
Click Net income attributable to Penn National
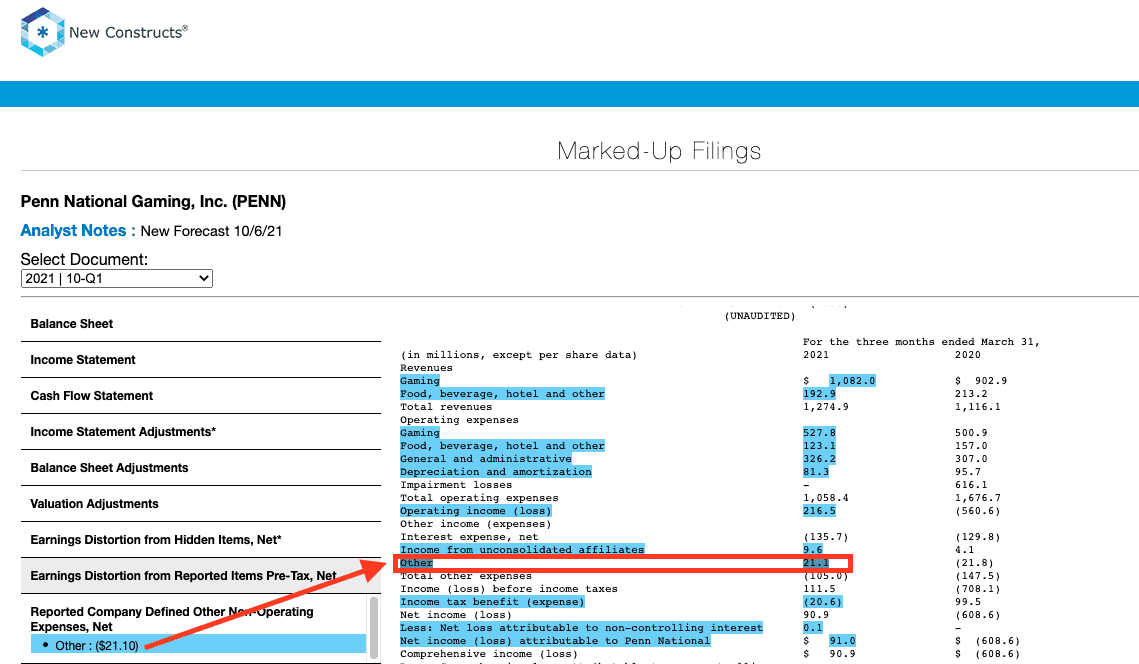click(555, 641)
